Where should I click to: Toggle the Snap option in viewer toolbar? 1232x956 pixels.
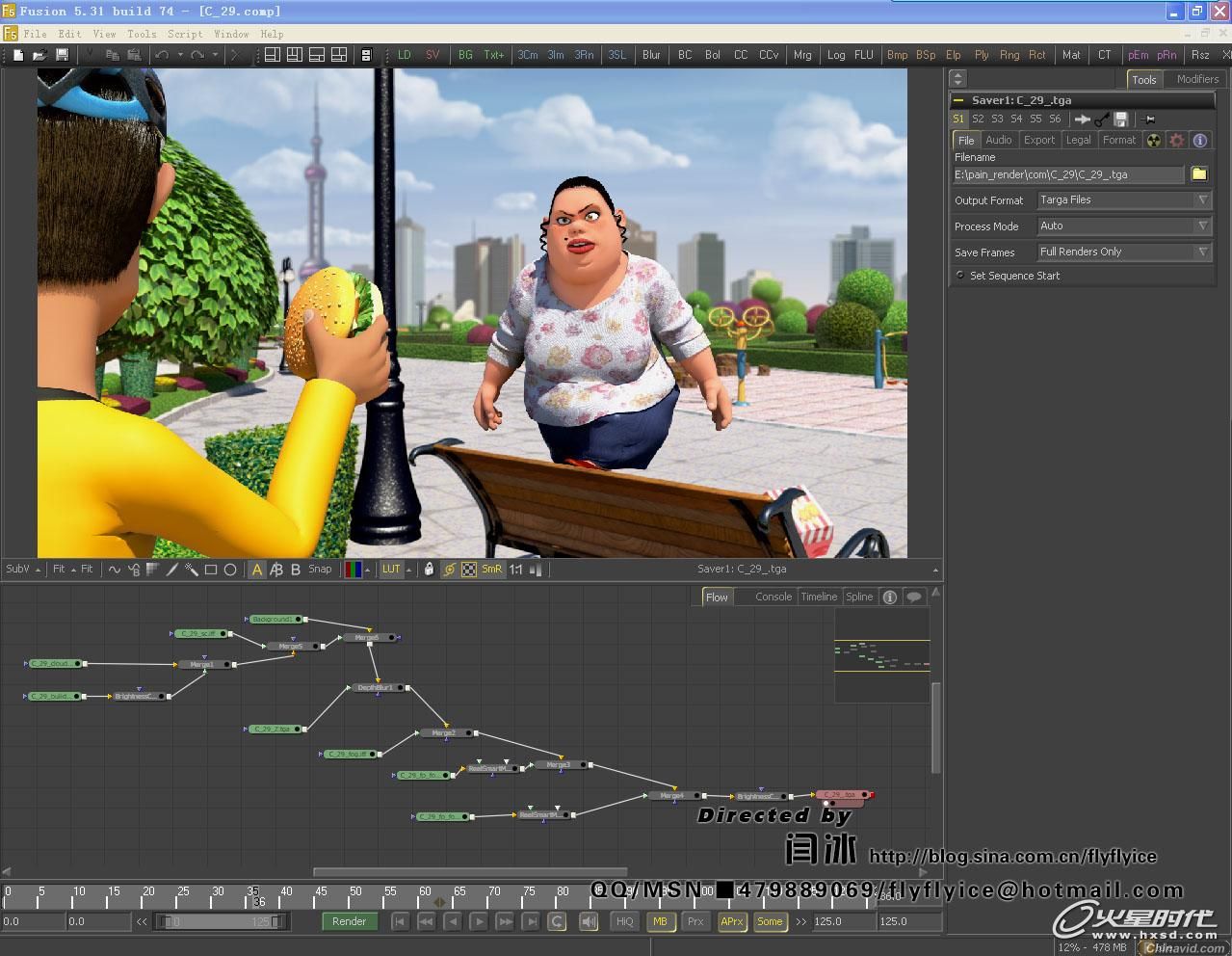point(320,570)
